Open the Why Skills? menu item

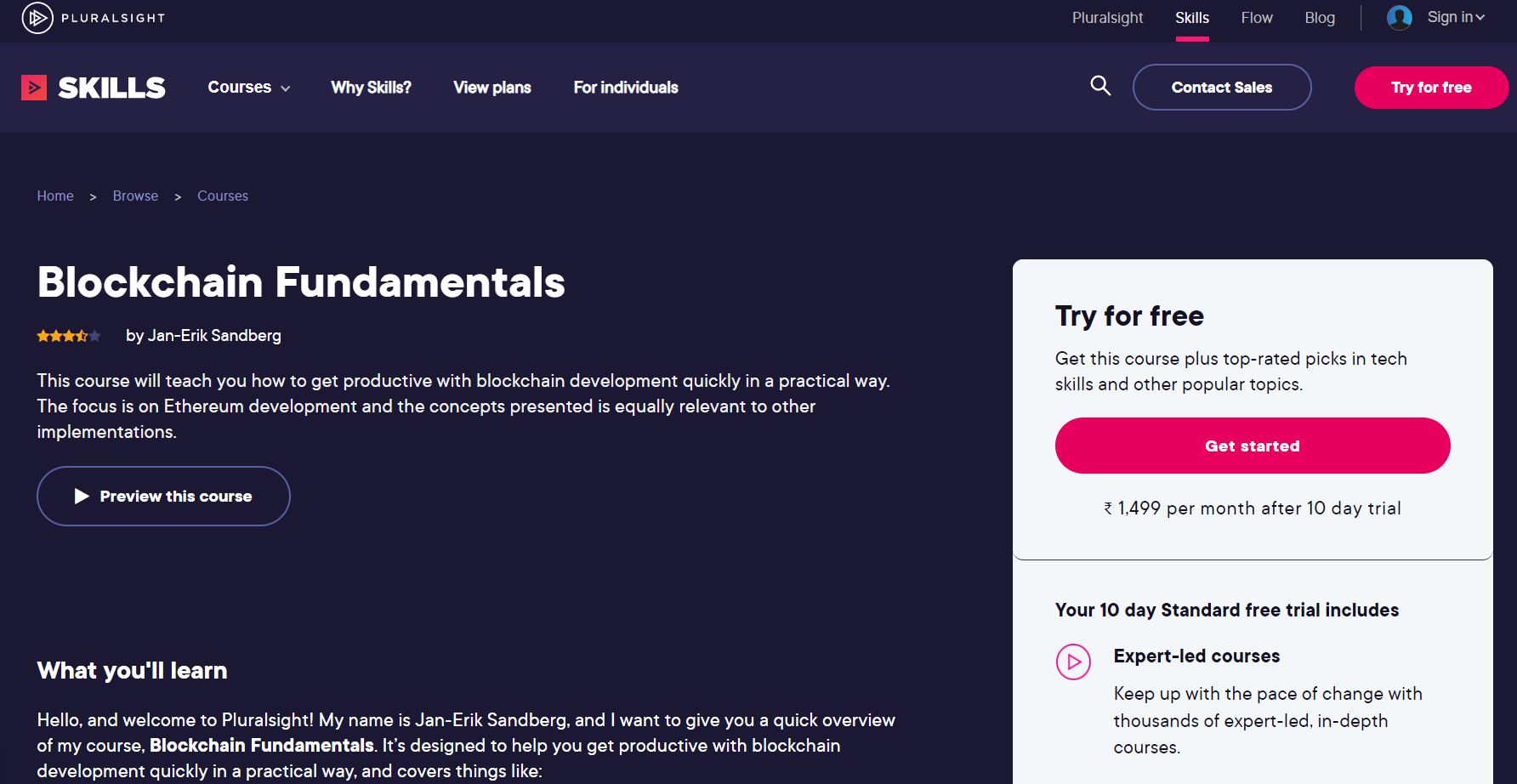point(371,87)
